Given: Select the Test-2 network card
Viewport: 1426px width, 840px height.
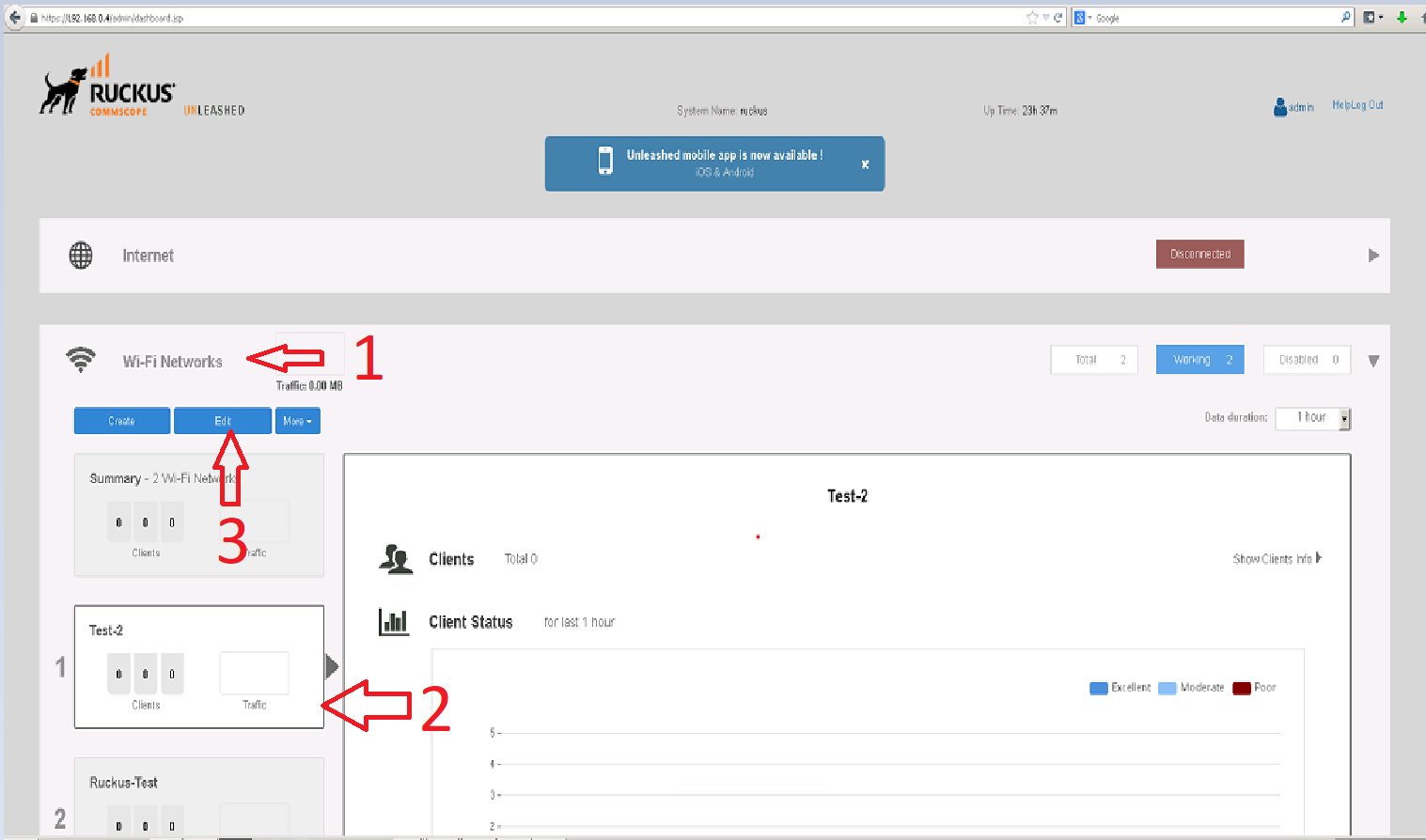Looking at the screenshot, I should (199, 666).
